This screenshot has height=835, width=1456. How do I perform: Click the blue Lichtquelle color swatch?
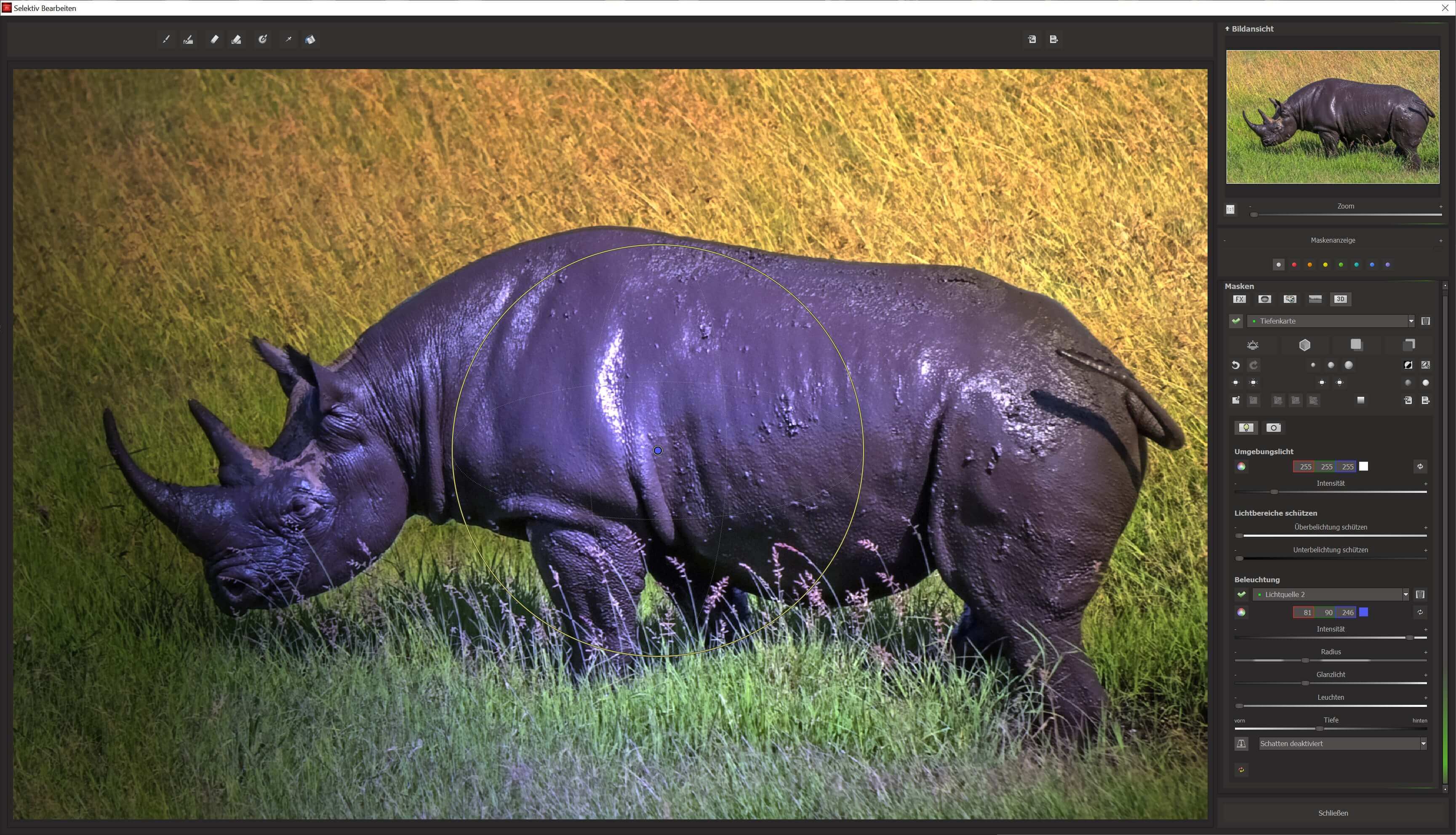click(x=1364, y=613)
